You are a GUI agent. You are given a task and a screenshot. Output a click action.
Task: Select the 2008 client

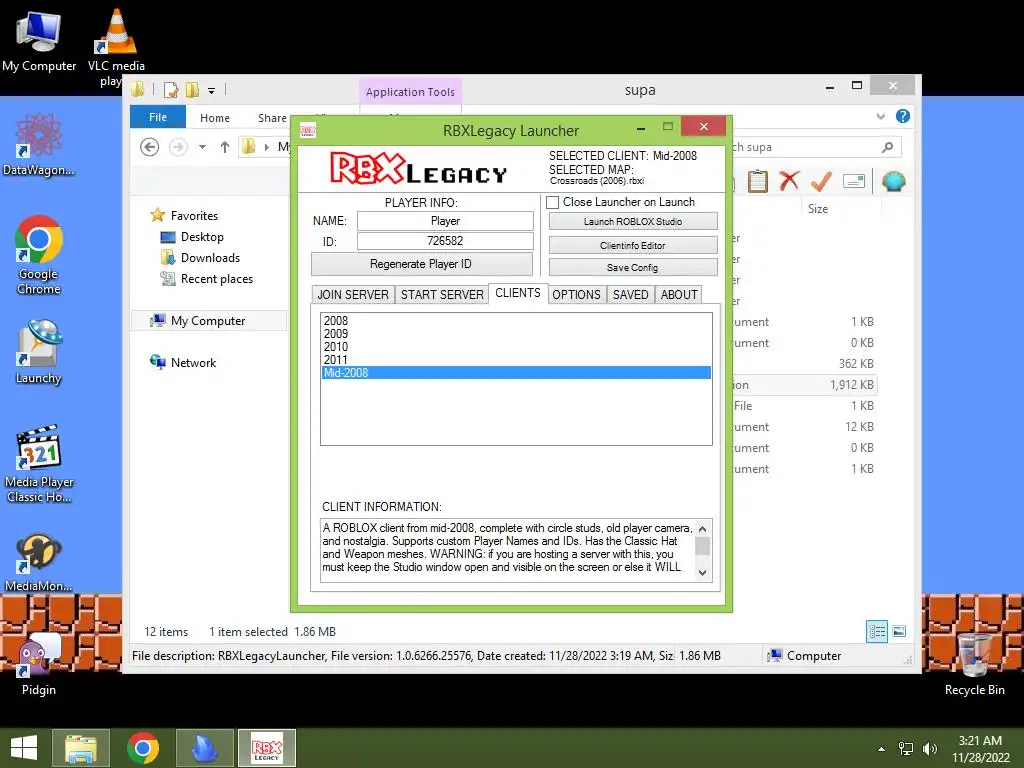click(516, 321)
